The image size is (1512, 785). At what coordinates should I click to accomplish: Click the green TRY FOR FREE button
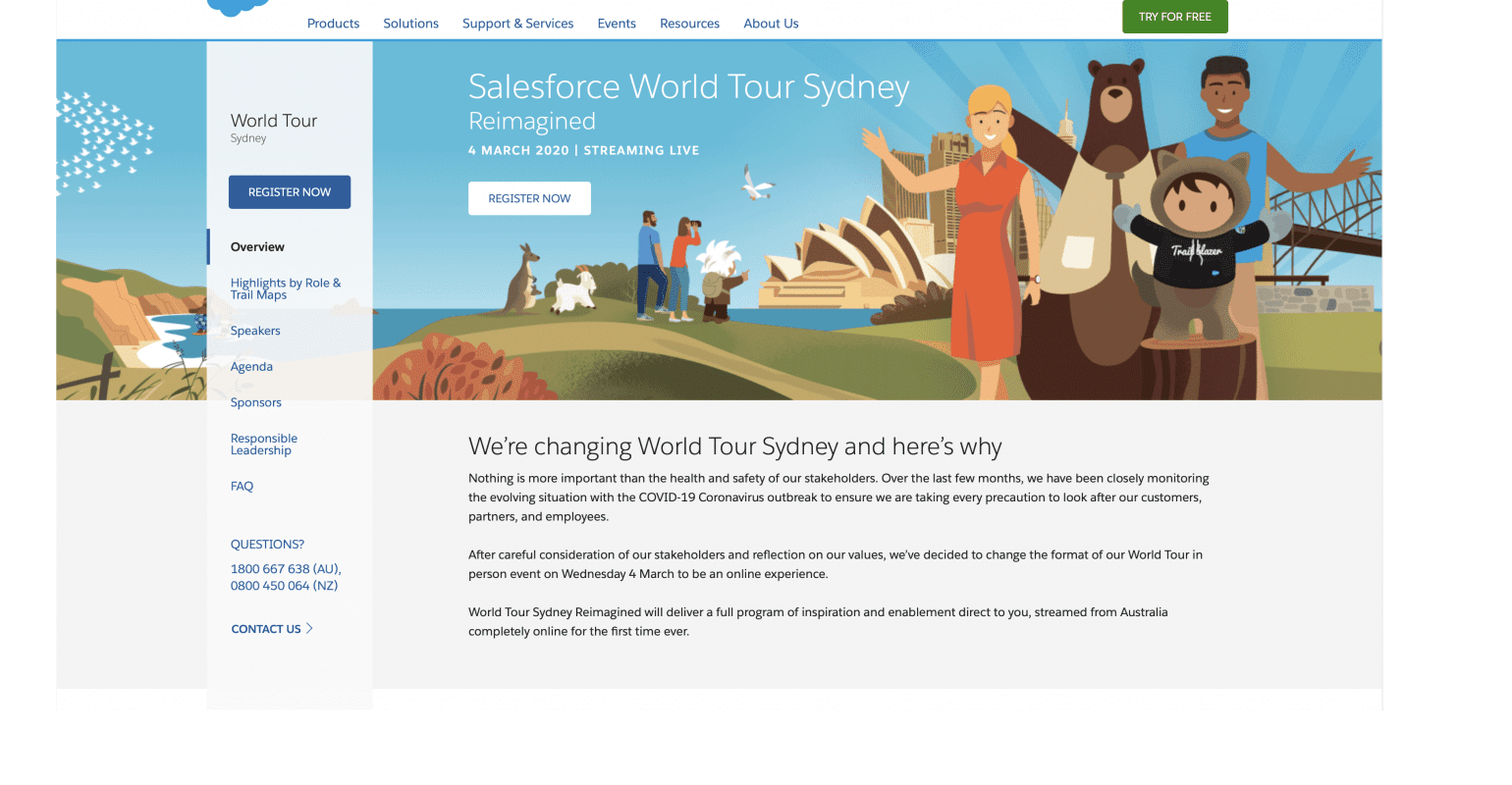coord(1174,17)
